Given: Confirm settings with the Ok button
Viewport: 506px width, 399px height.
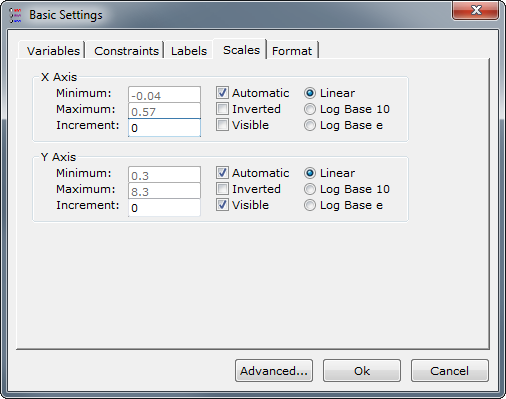Looking at the screenshot, I should coord(362,370).
